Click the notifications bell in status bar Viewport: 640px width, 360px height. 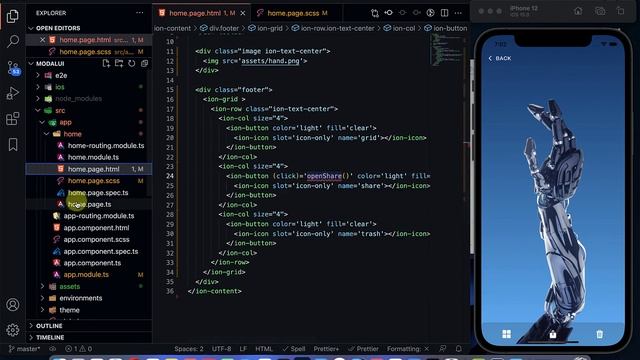point(458,349)
